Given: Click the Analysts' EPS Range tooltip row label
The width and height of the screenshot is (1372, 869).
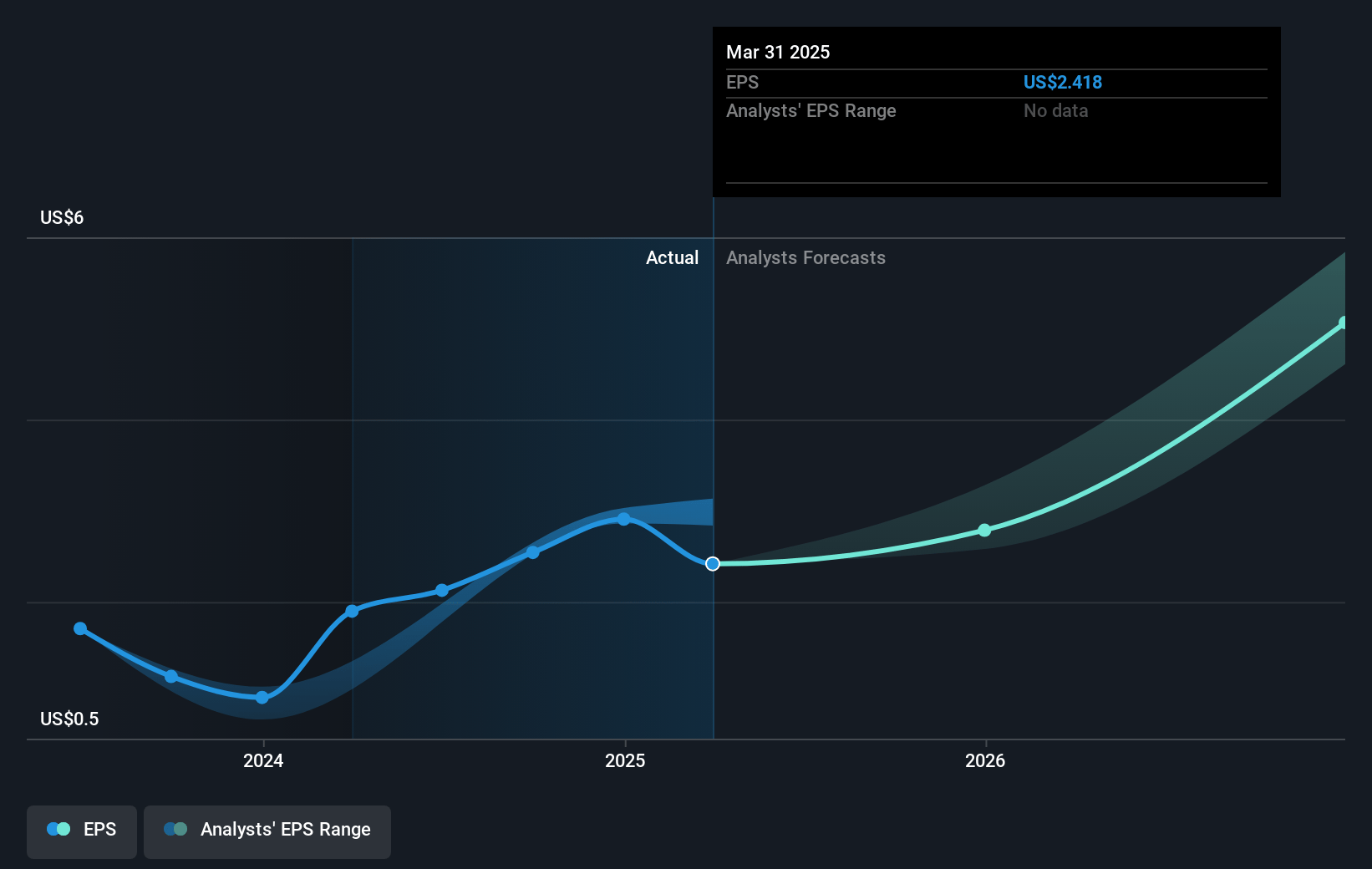Looking at the screenshot, I should 811,110.
